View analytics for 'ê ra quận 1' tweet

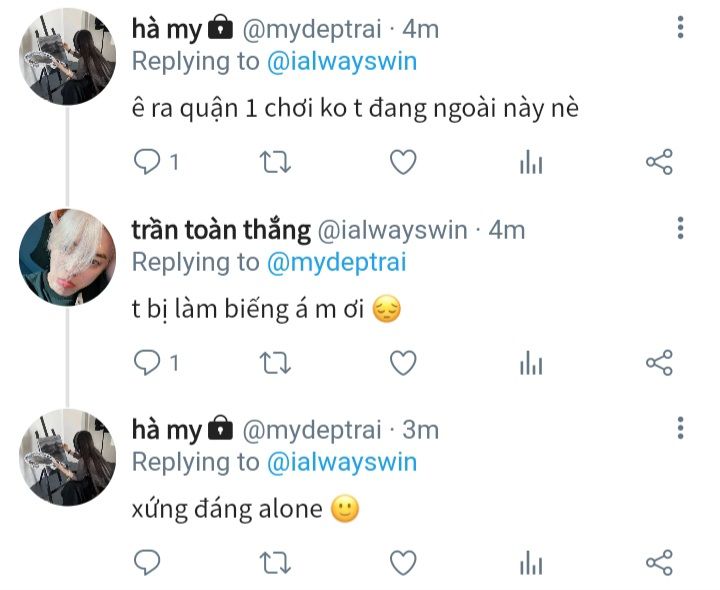pos(531,162)
